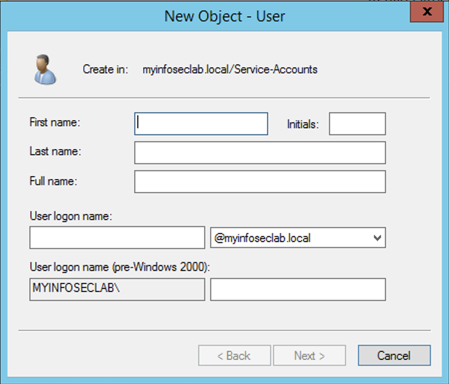Click the MYINFOSECLAB\ domain prefix box
Image resolution: width=449 pixels, height=384 pixels.
[x=117, y=289]
